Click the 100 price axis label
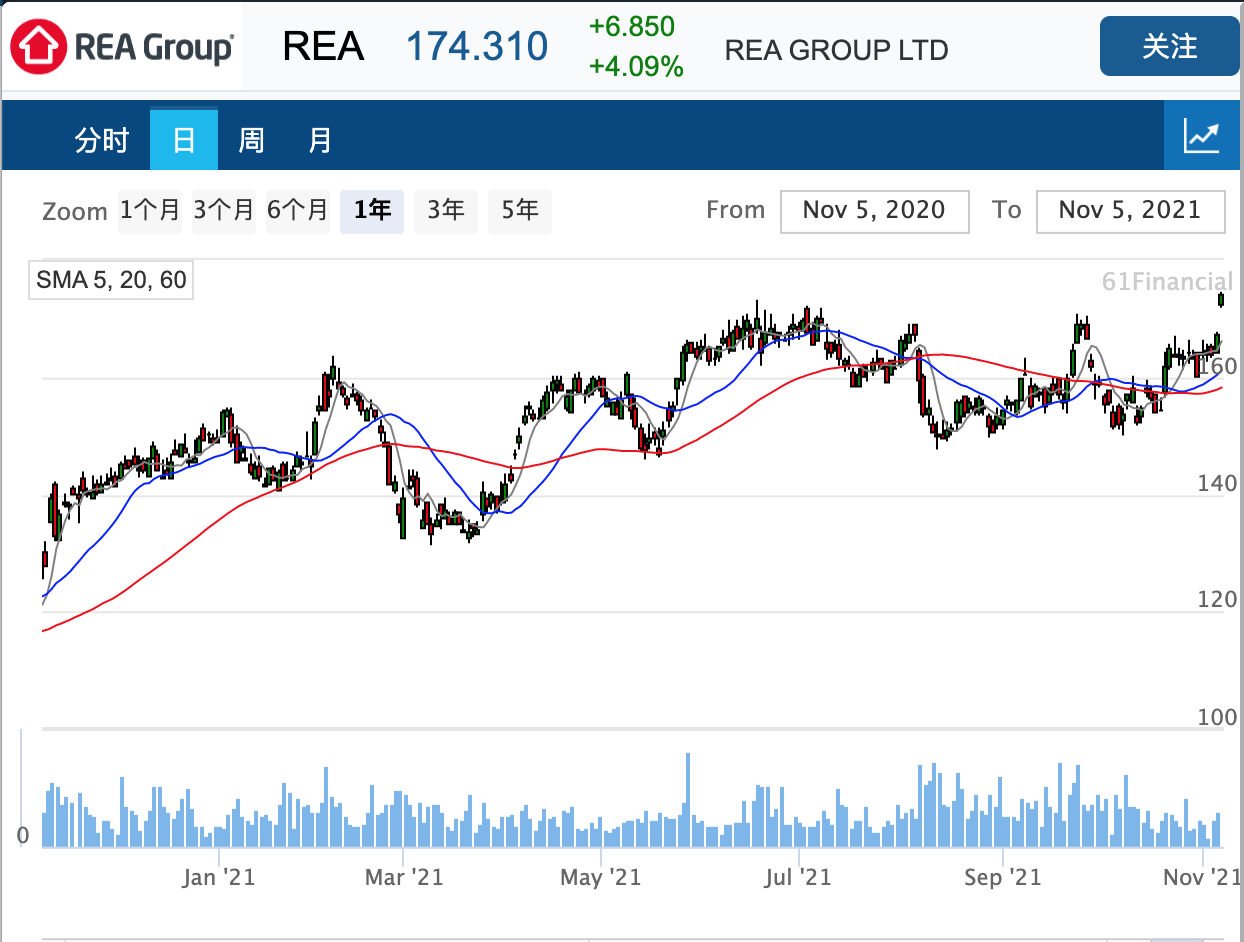 1218,717
